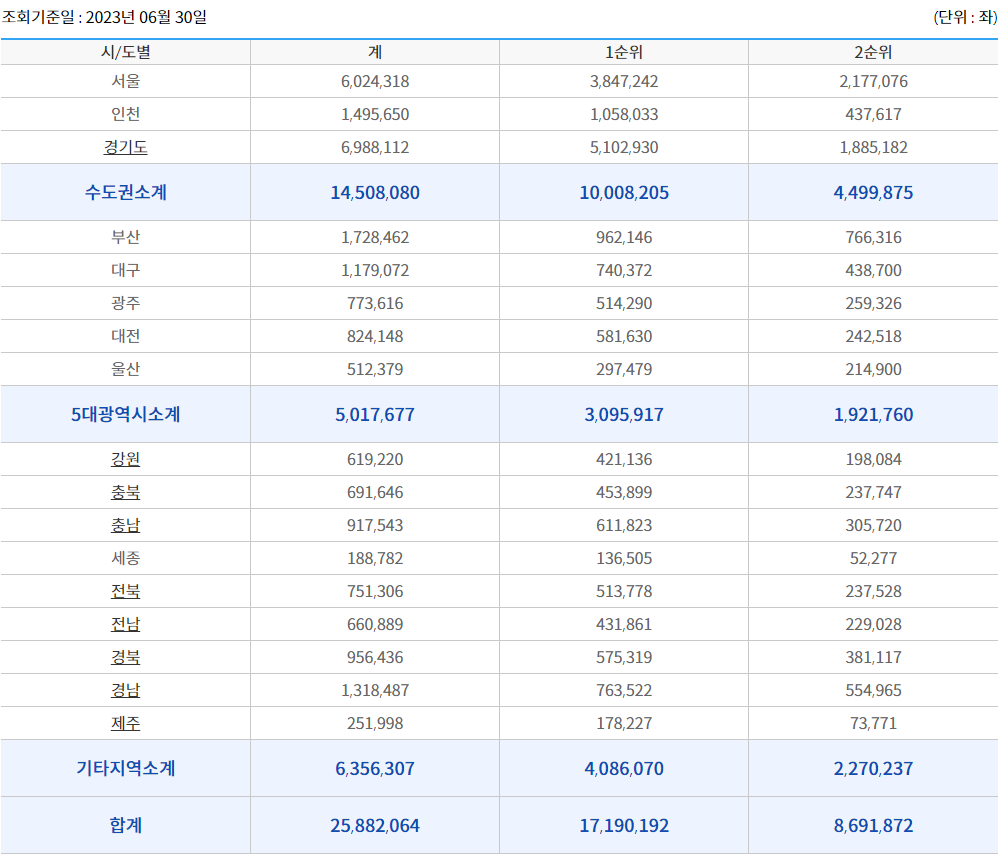Image resolution: width=1002 pixels, height=854 pixels.
Task: Open the 경기도 region link
Action: 124,147
